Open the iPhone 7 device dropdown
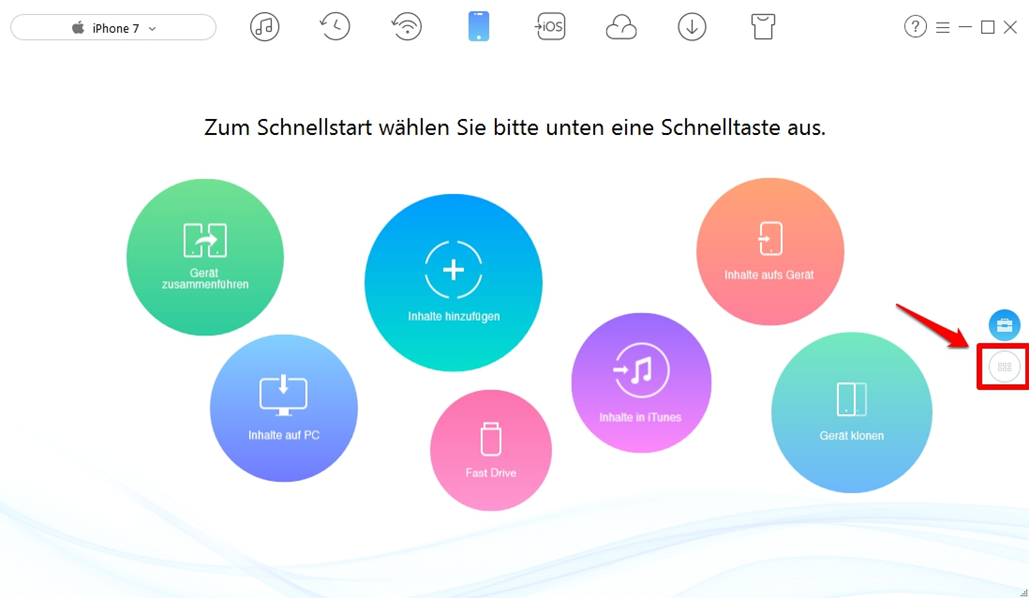This screenshot has width=1029, height=598. [113, 28]
